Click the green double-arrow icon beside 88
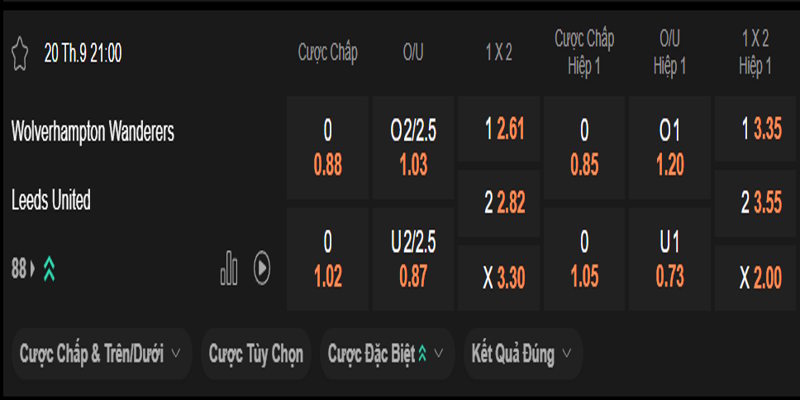This screenshot has height=400, width=800. (49, 268)
